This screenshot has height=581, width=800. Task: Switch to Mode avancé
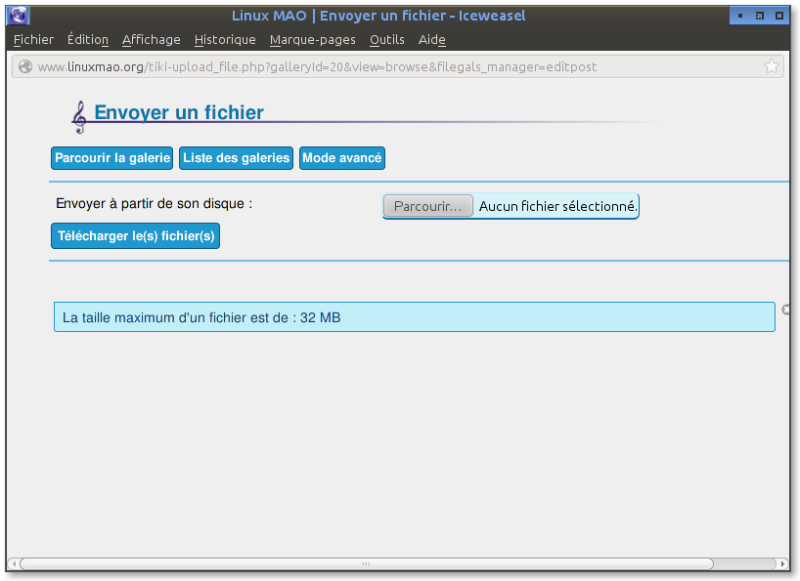click(342, 158)
